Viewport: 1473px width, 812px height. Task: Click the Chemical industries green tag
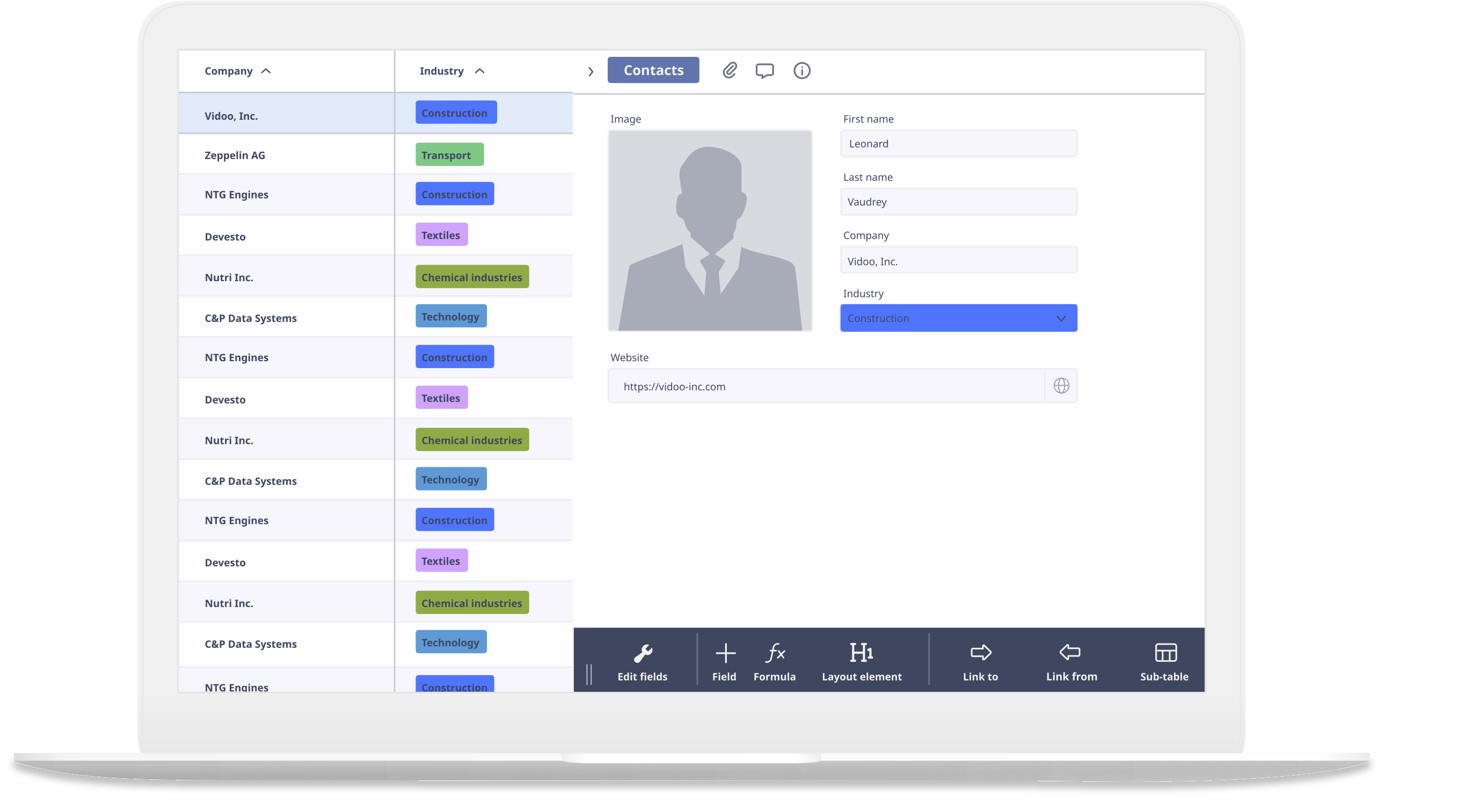pos(471,277)
